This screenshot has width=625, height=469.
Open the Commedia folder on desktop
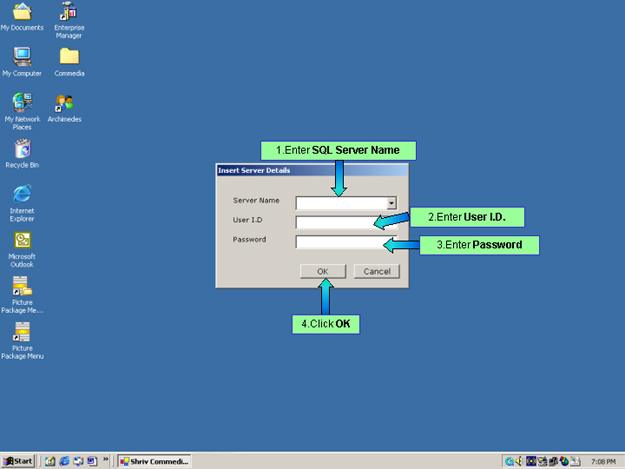pyautogui.click(x=68, y=57)
